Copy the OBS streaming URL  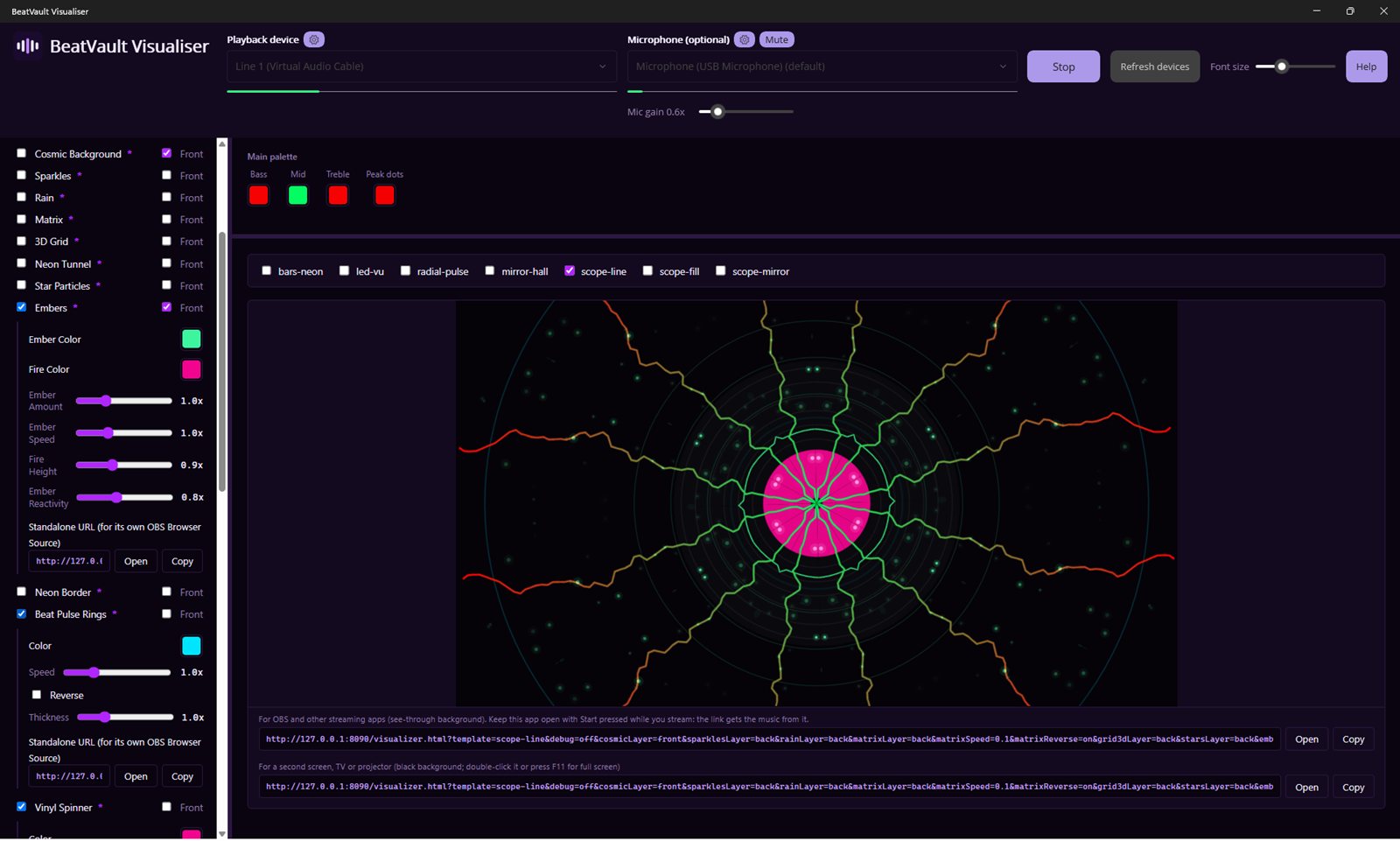1353,739
